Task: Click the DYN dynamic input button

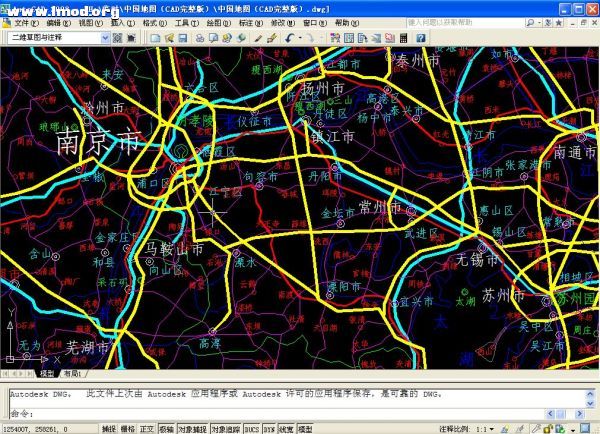Action: [x=270, y=428]
